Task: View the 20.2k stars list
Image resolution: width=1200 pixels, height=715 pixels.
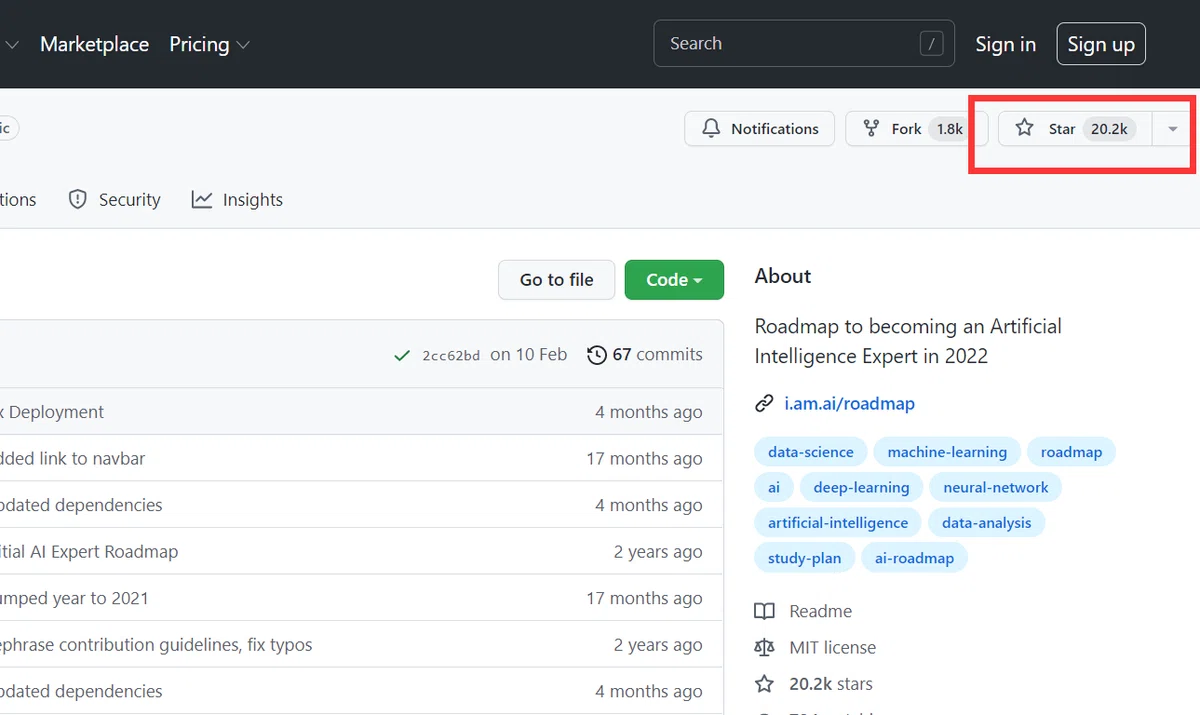Action: pos(813,685)
